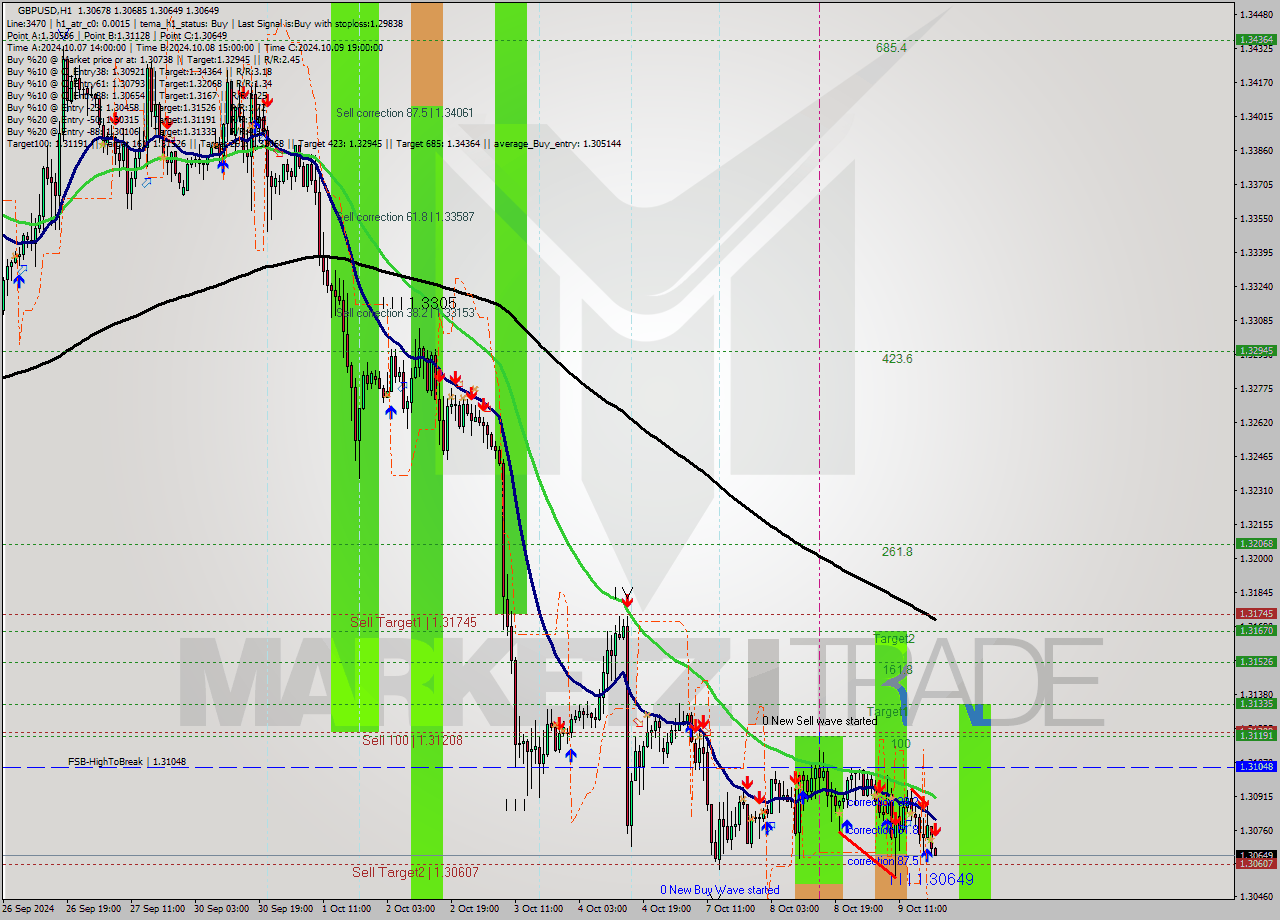Viewport: 1280px width, 920px height.
Task: Click '27 Sep 11:00' on time axis
Action: click(x=158, y=909)
